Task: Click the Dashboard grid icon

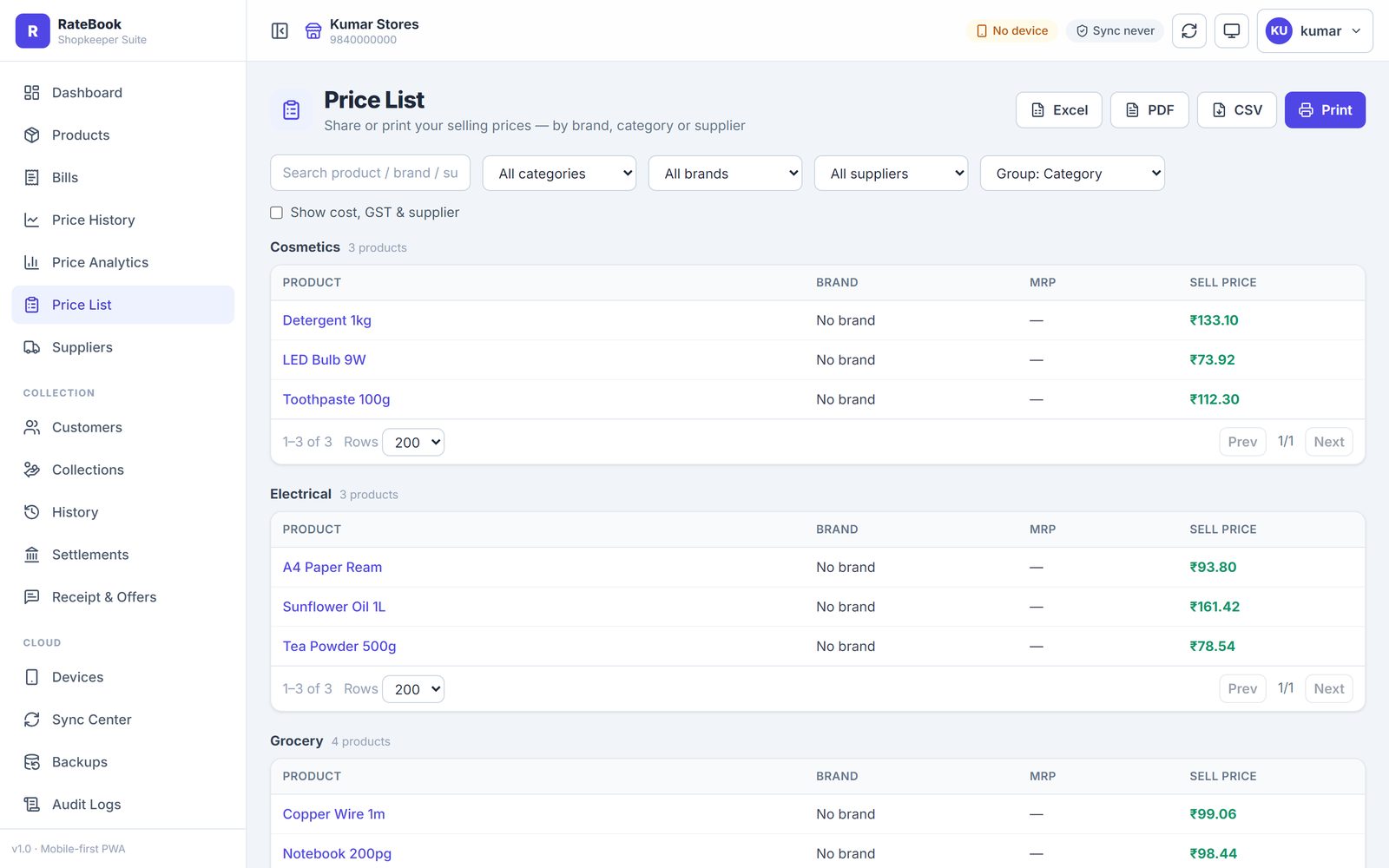Action: [x=32, y=93]
